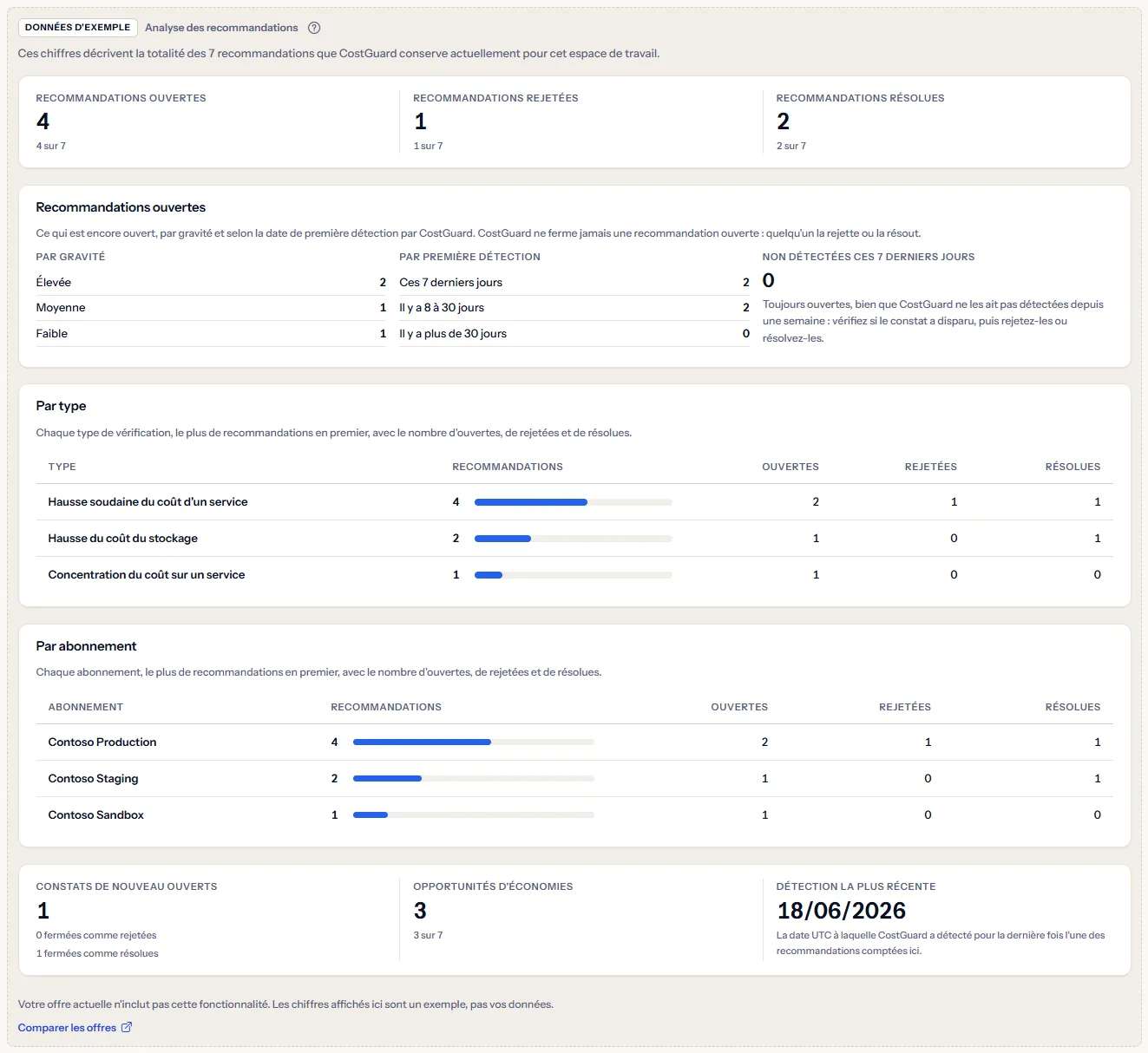Click the "ABONNEMENT" column header

[x=86, y=707]
